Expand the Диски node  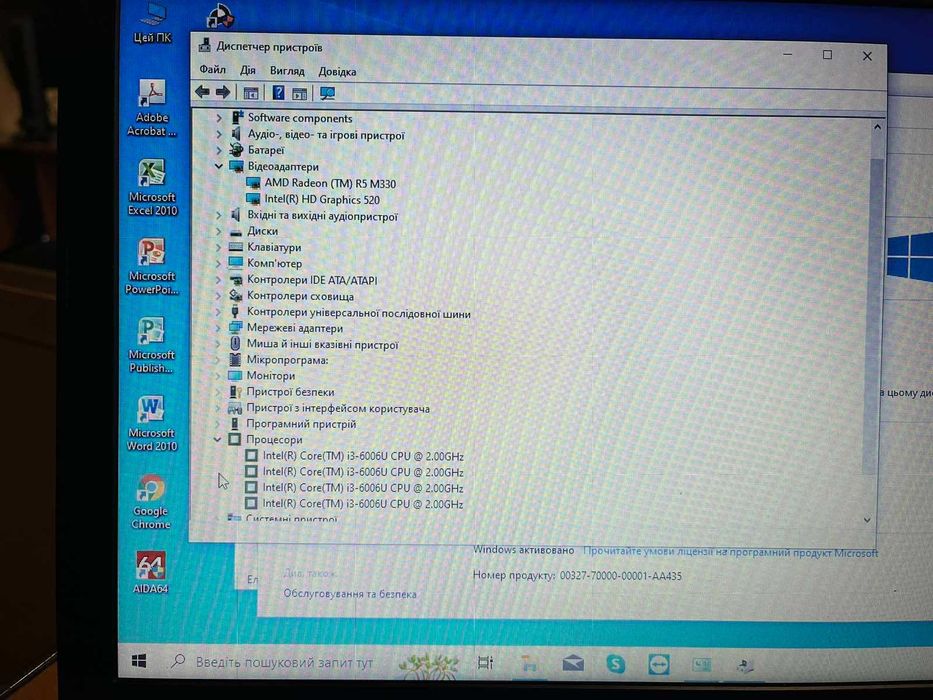click(x=218, y=231)
